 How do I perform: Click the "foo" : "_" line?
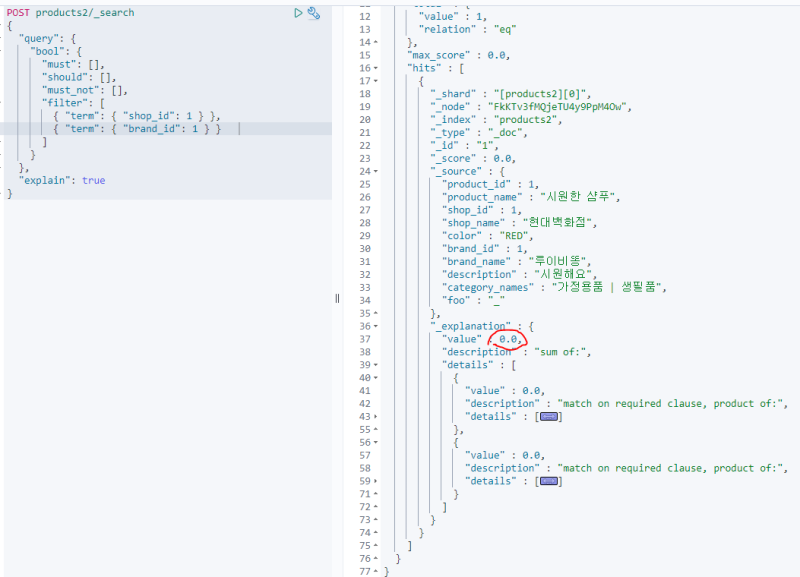(473, 300)
